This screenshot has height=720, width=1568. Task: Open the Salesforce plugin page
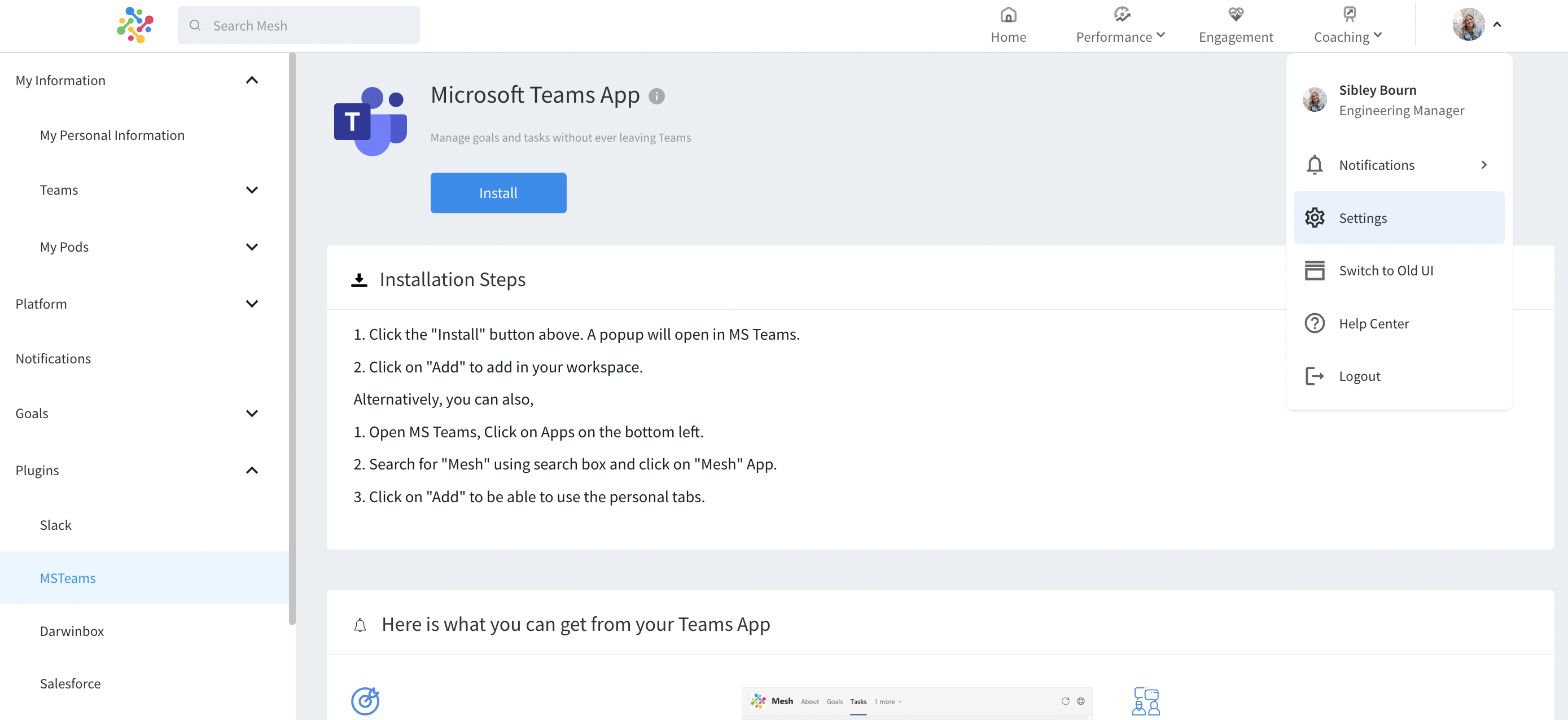[x=70, y=683]
